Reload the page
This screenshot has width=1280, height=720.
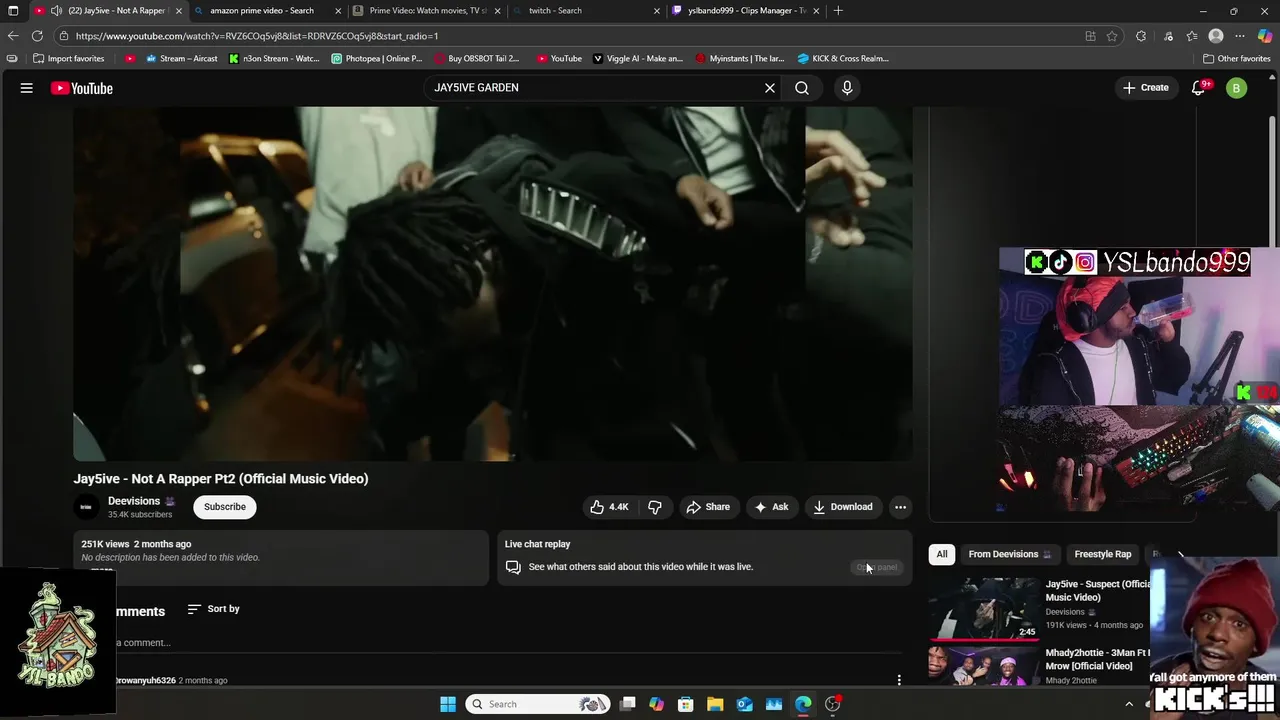37,36
